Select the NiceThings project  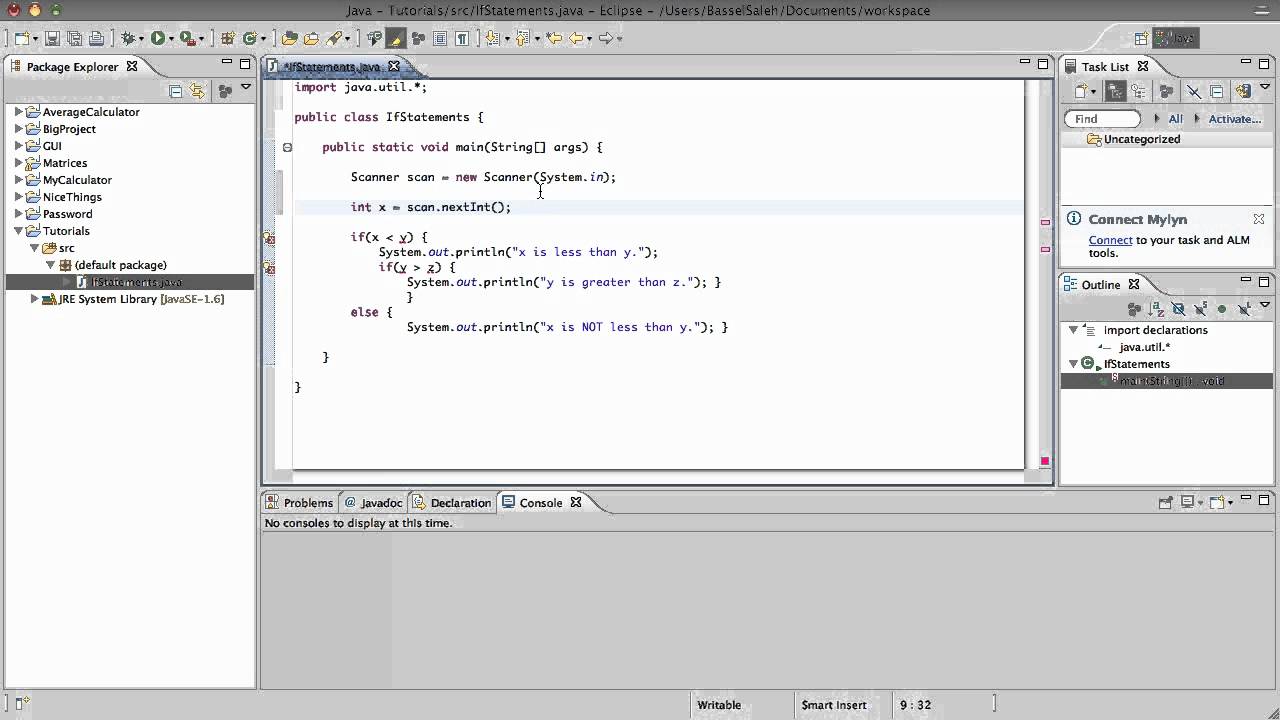(x=72, y=197)
